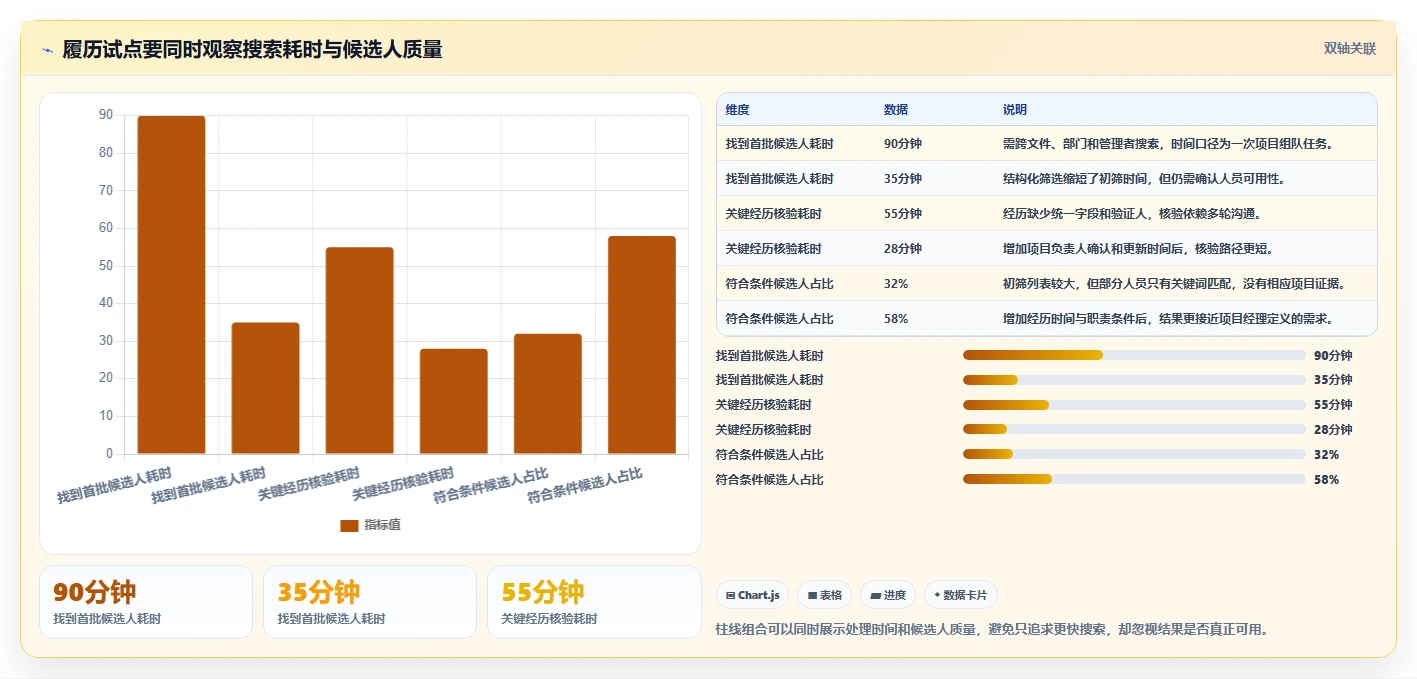Click the description starting 初筛列表较大

pyautogui.click(x=1174, y=284)
